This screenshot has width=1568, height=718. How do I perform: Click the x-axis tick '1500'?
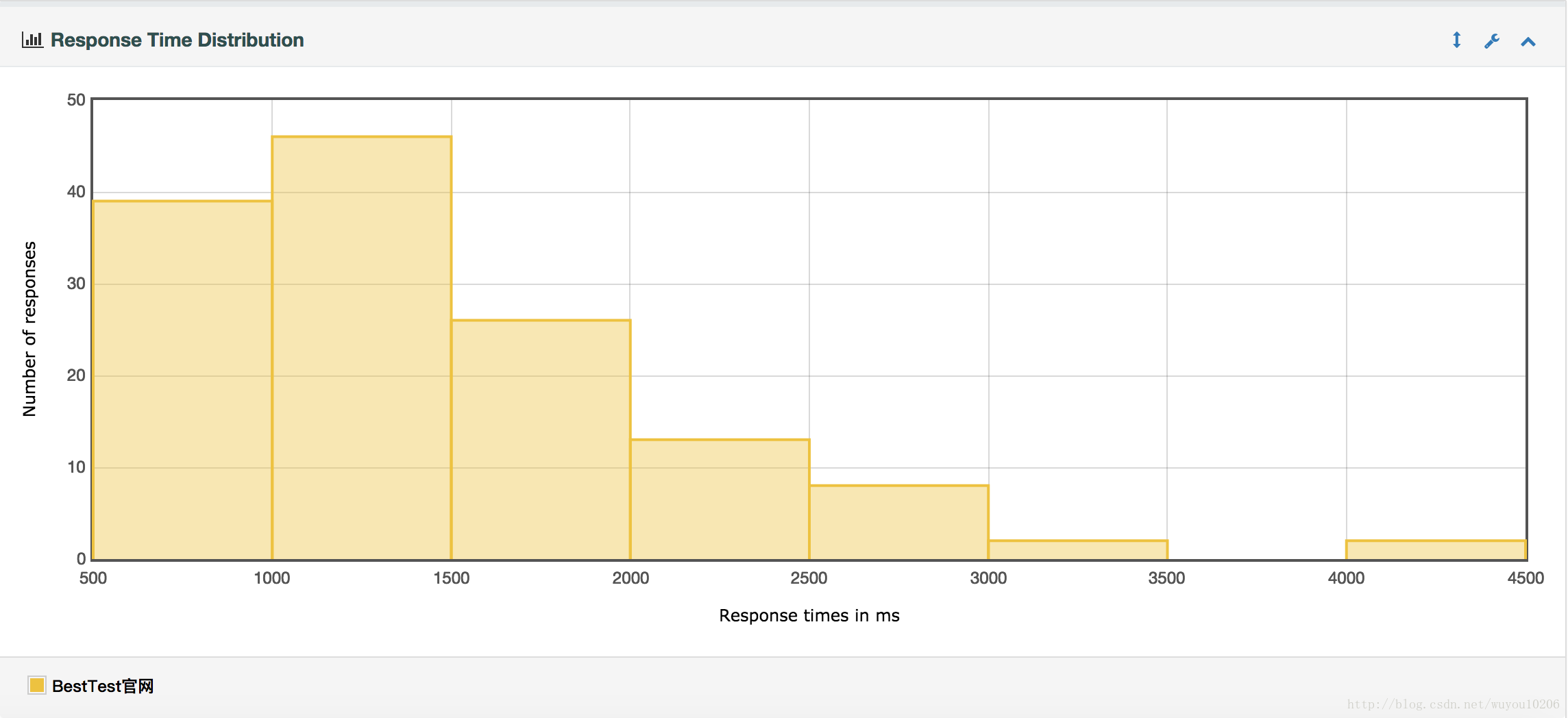452,578
